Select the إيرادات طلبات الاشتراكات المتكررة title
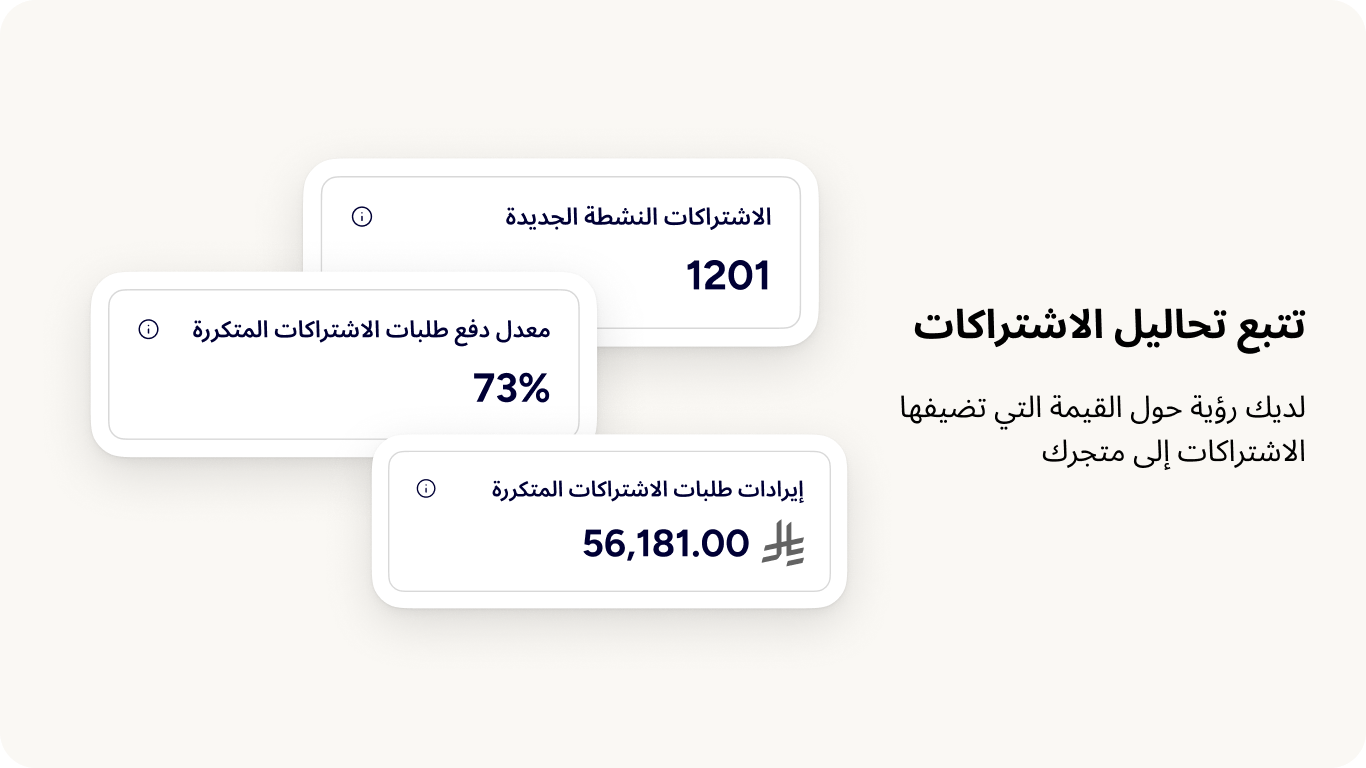The height and width of the screenshot is (768, 1366). tap(648, 489)
